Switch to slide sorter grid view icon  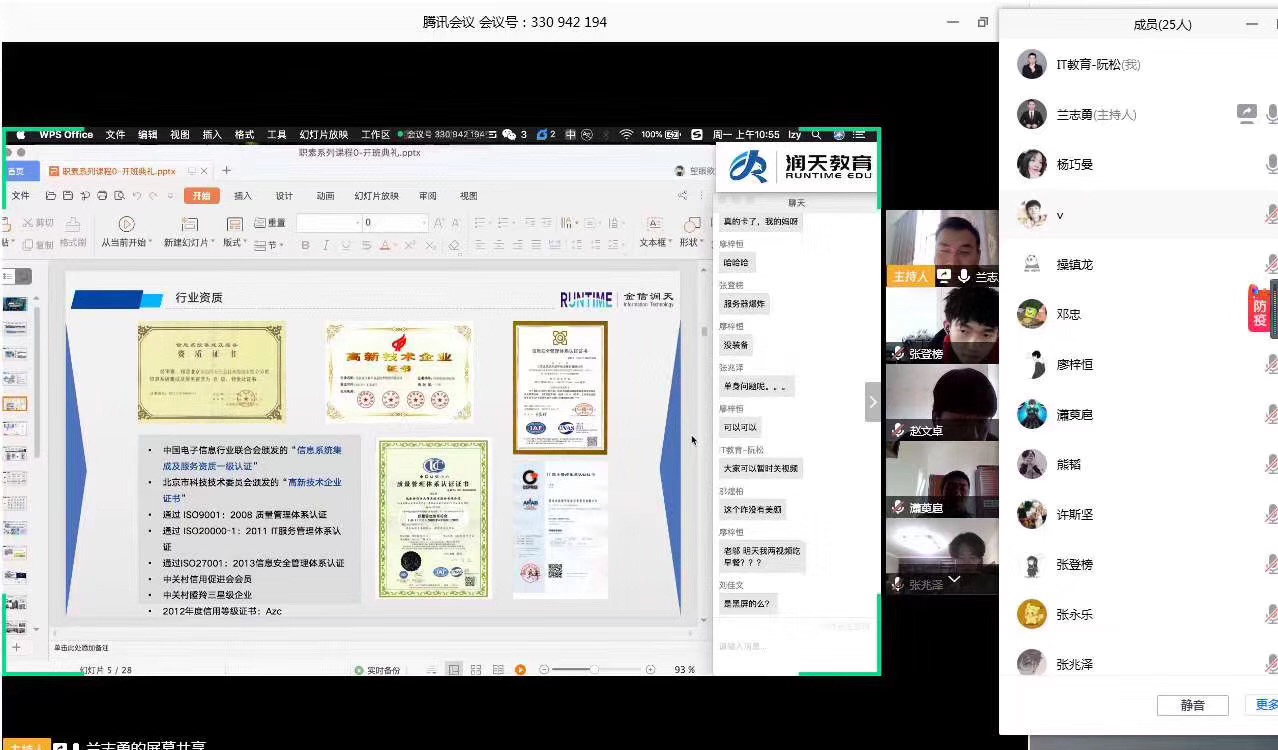tap(475, 669)
